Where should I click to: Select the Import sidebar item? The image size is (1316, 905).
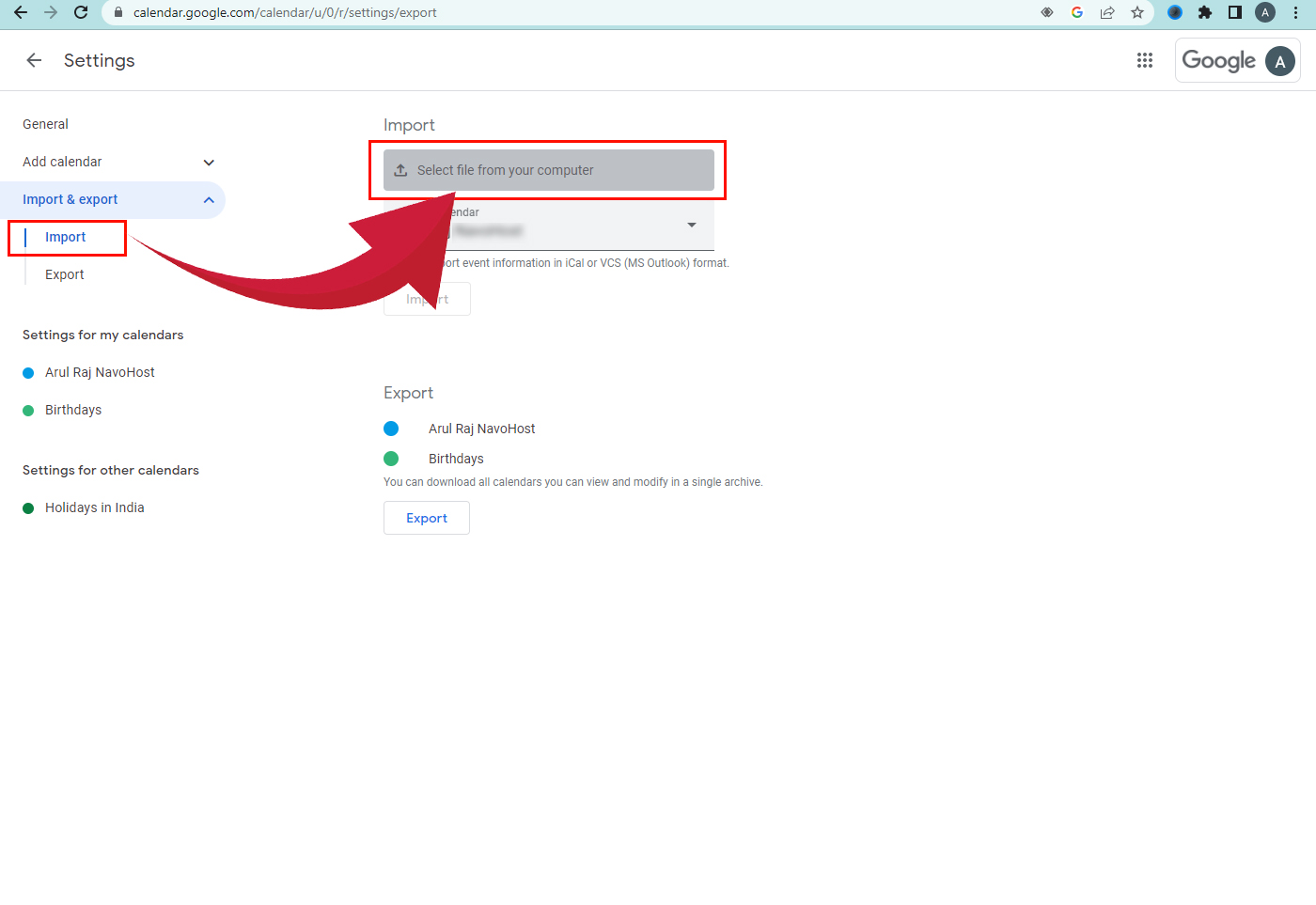pos(64,237)
